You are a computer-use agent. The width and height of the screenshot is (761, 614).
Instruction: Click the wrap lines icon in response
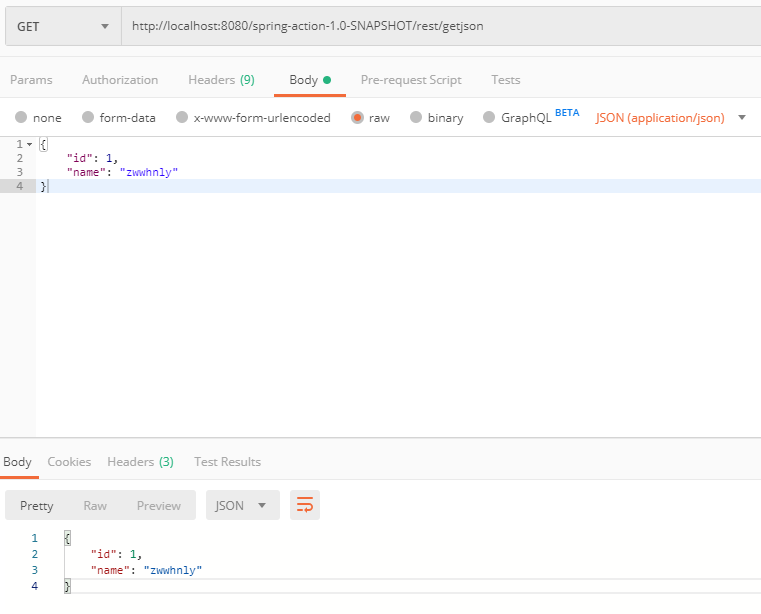click(305, 505)
